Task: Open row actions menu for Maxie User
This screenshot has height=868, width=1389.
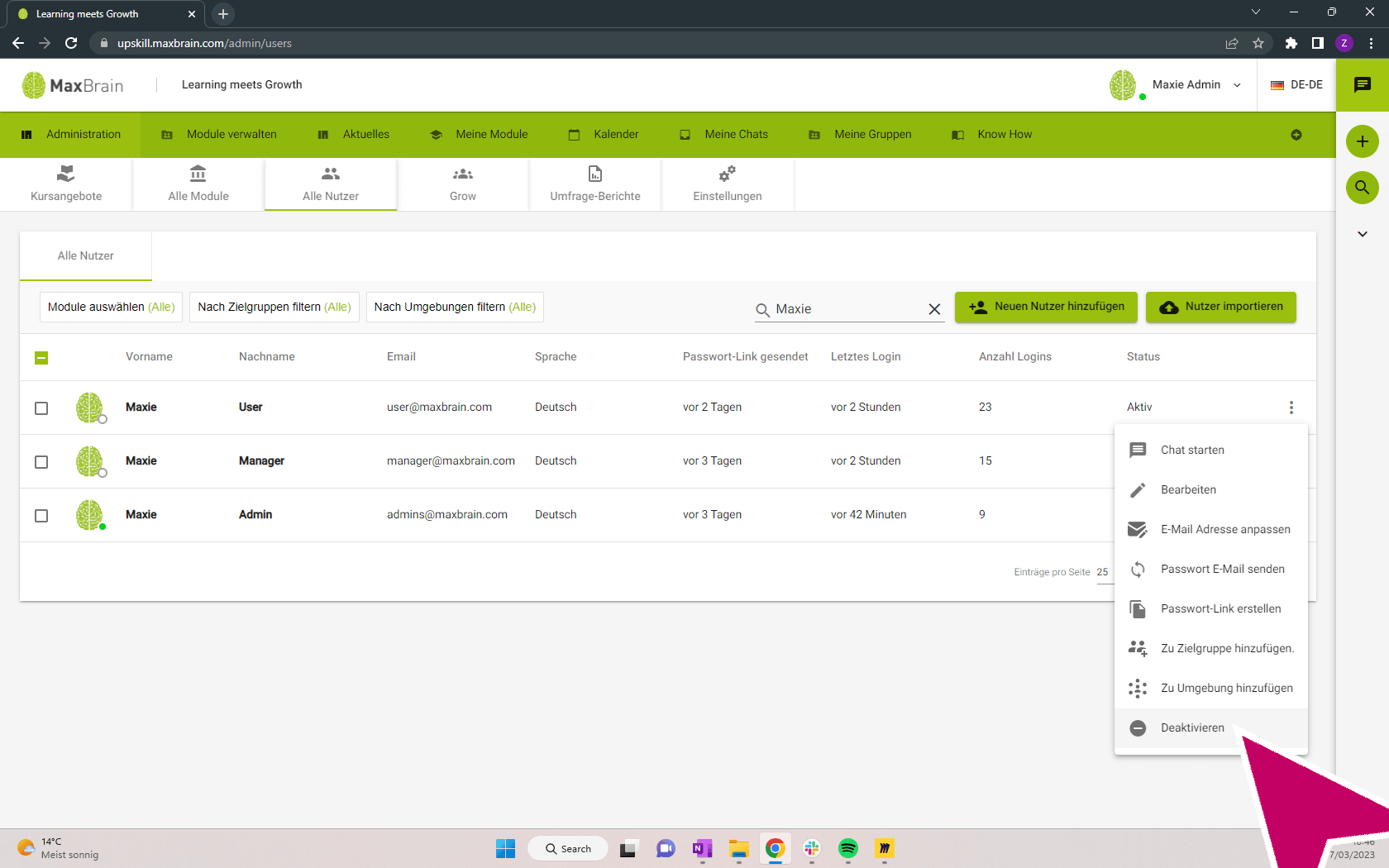Action: click(x=1291, y=408)
